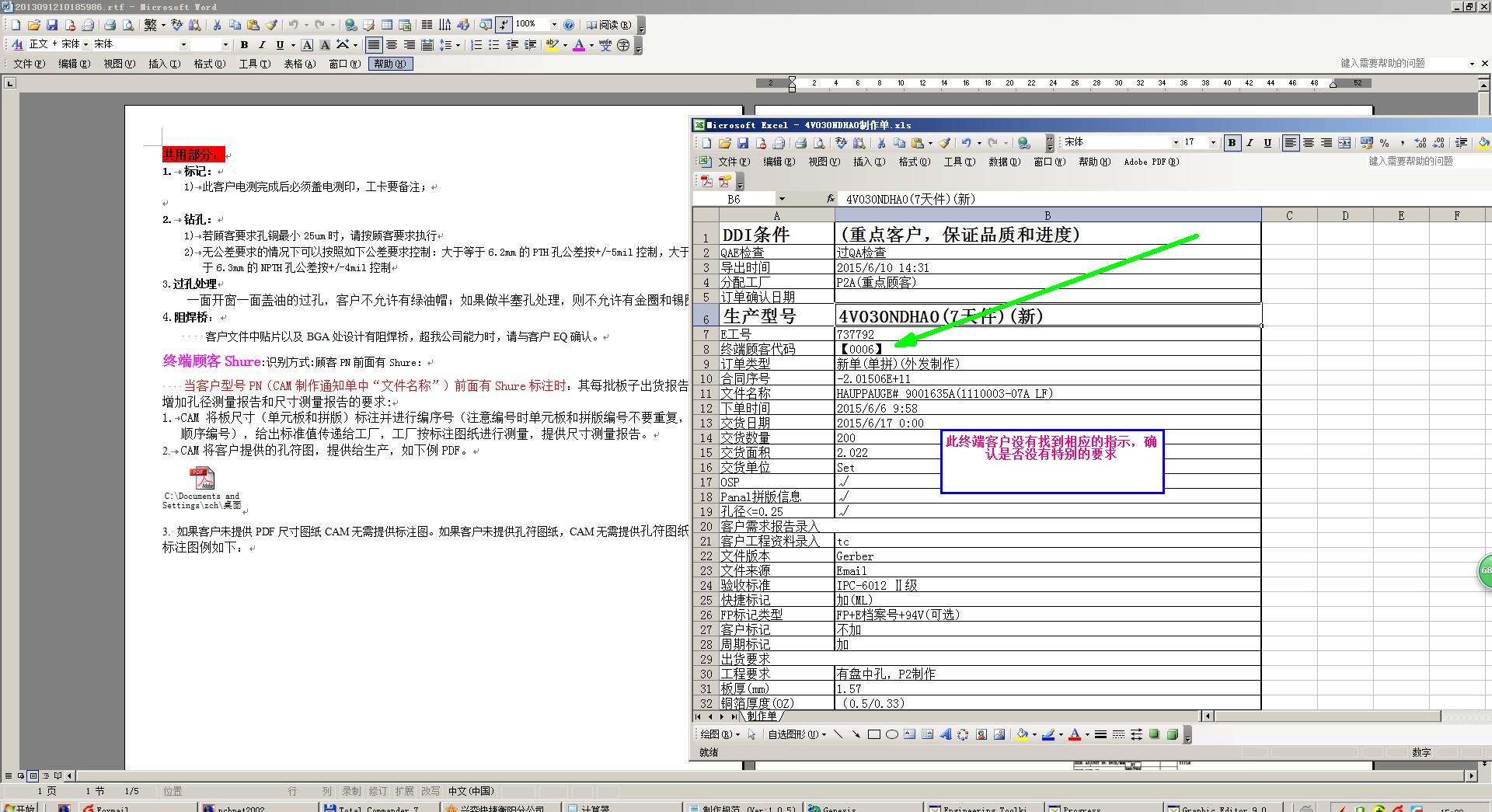Open Excel font size 17 dropdown
This screenshot has width=1492, height=812.
tap(1212, 143)
